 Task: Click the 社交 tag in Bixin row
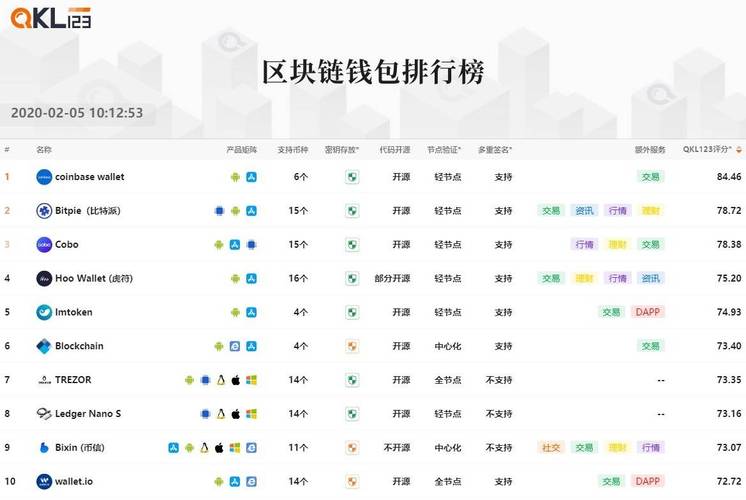tap(551, 448)
